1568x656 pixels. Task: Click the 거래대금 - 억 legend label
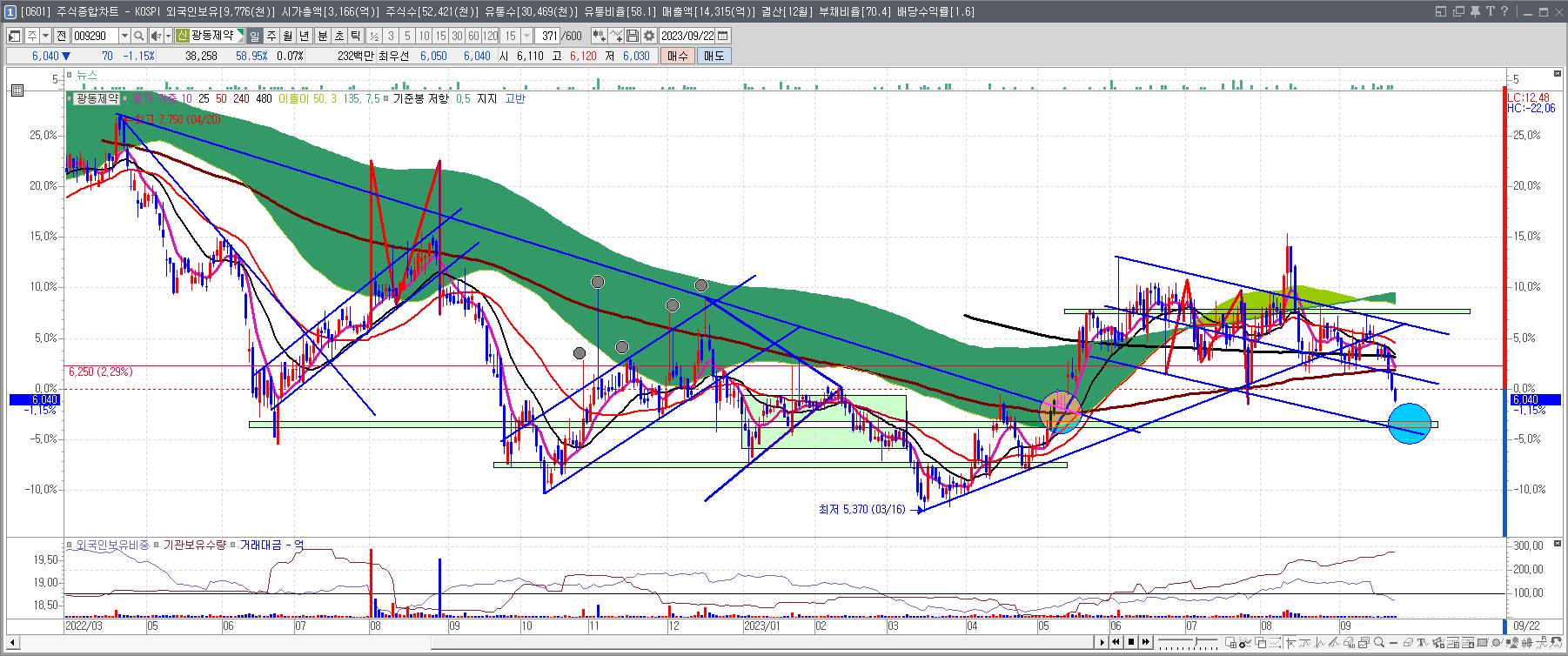point(271,545)
